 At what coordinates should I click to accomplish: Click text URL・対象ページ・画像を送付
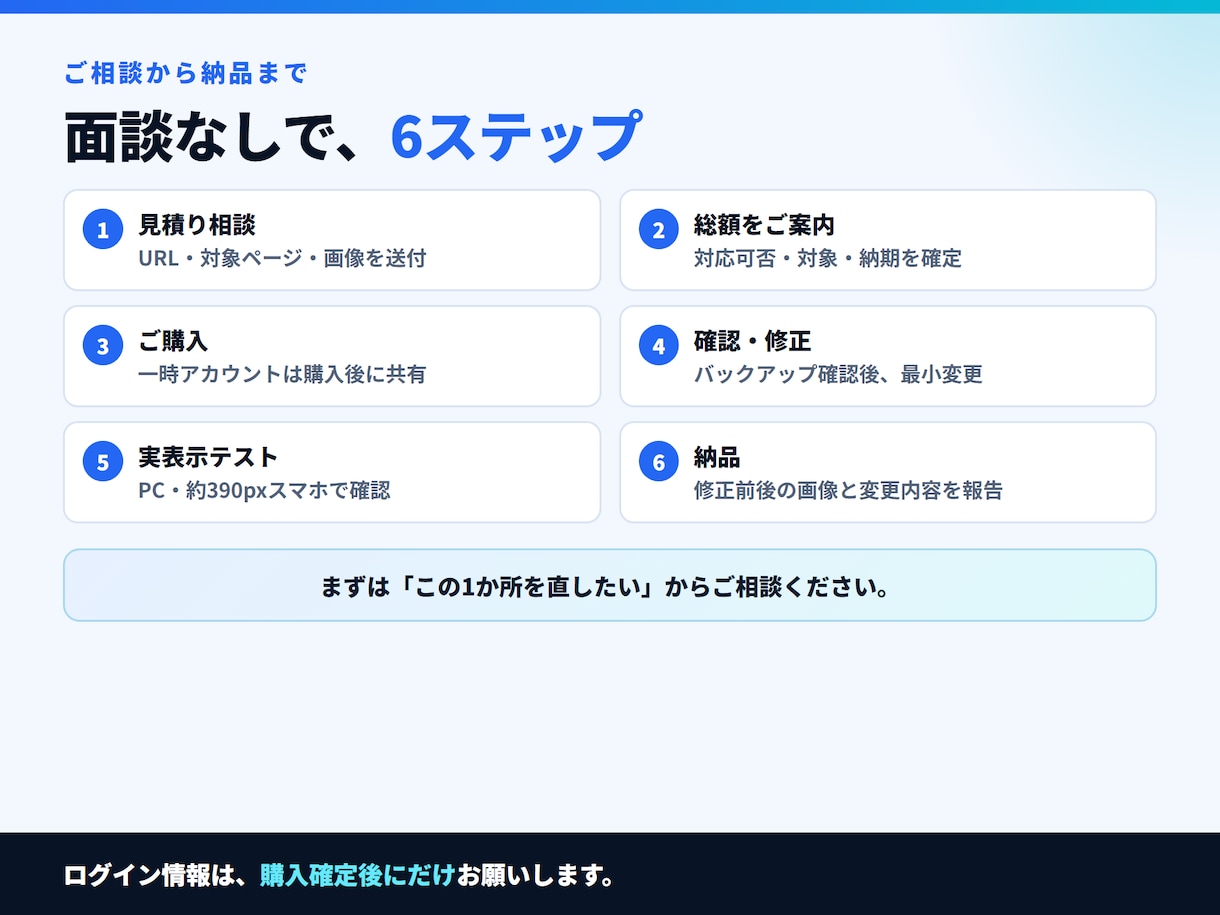click(x=282, y=258)
